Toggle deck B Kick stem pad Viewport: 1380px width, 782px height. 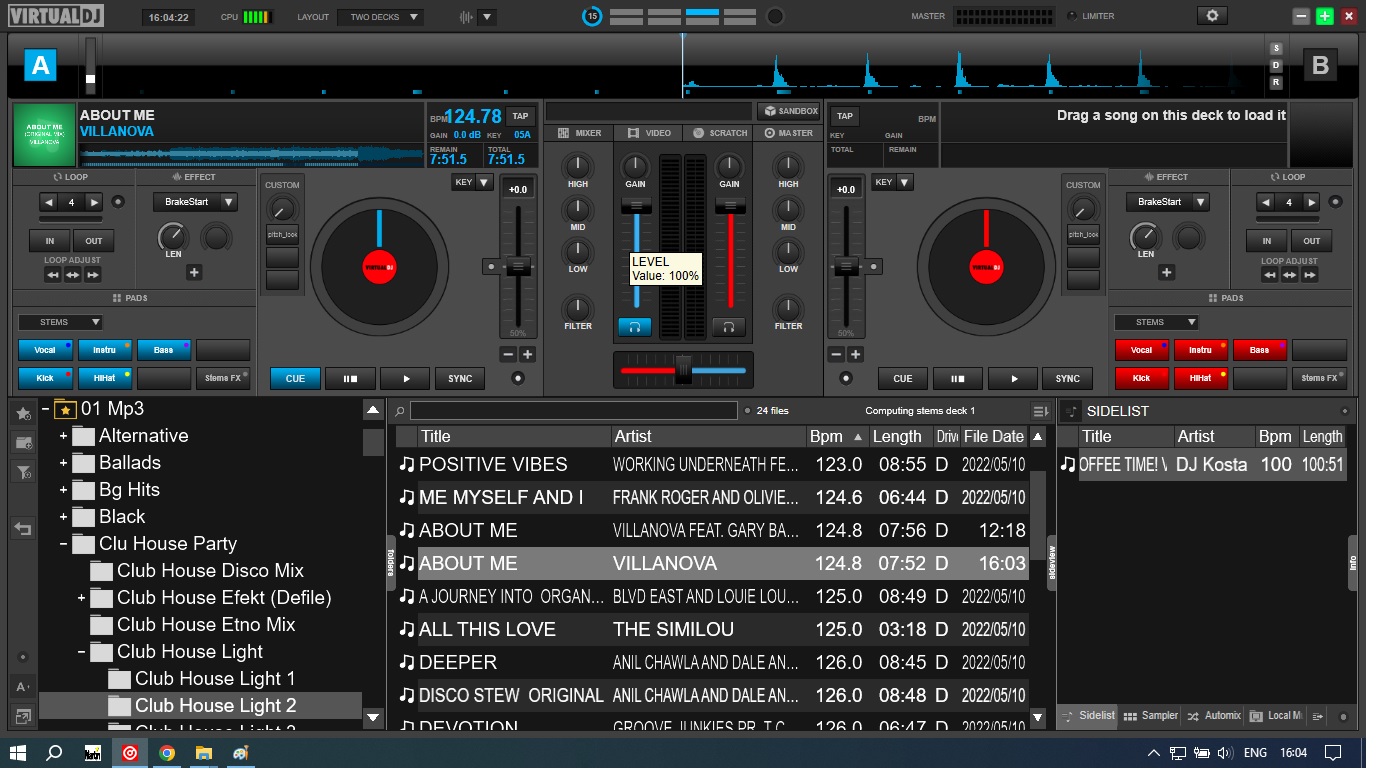click(x=1142, y=378)
